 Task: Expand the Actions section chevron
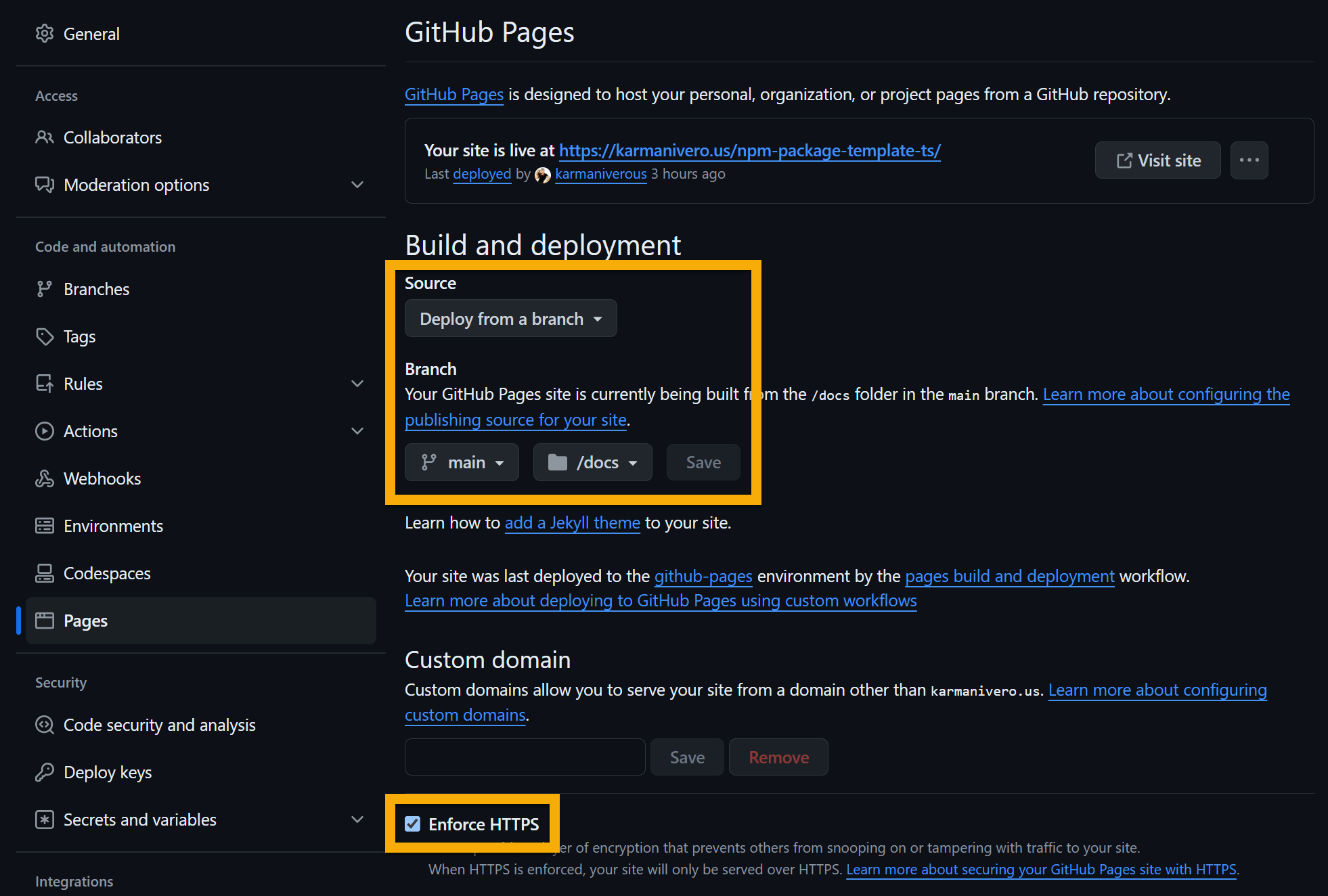point(357,431)
